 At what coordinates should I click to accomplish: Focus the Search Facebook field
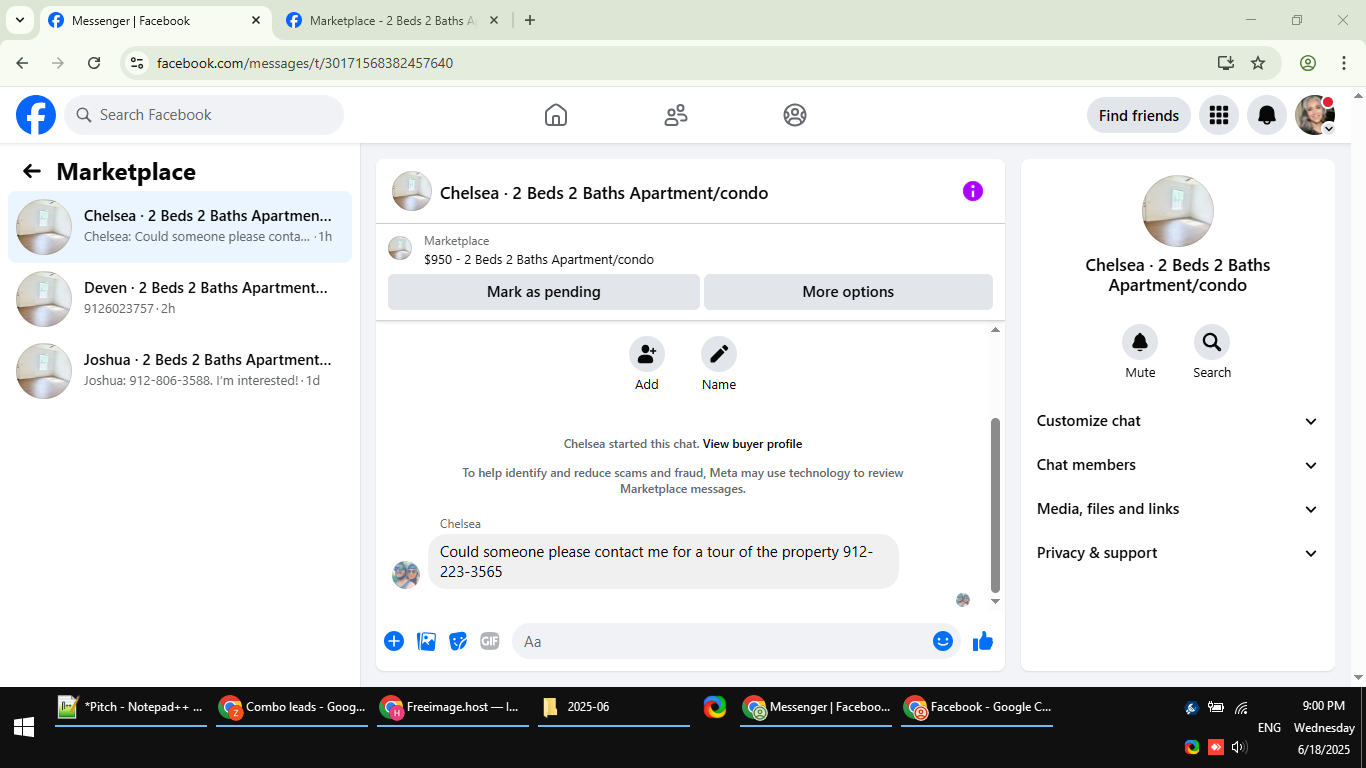coord(204,115)
